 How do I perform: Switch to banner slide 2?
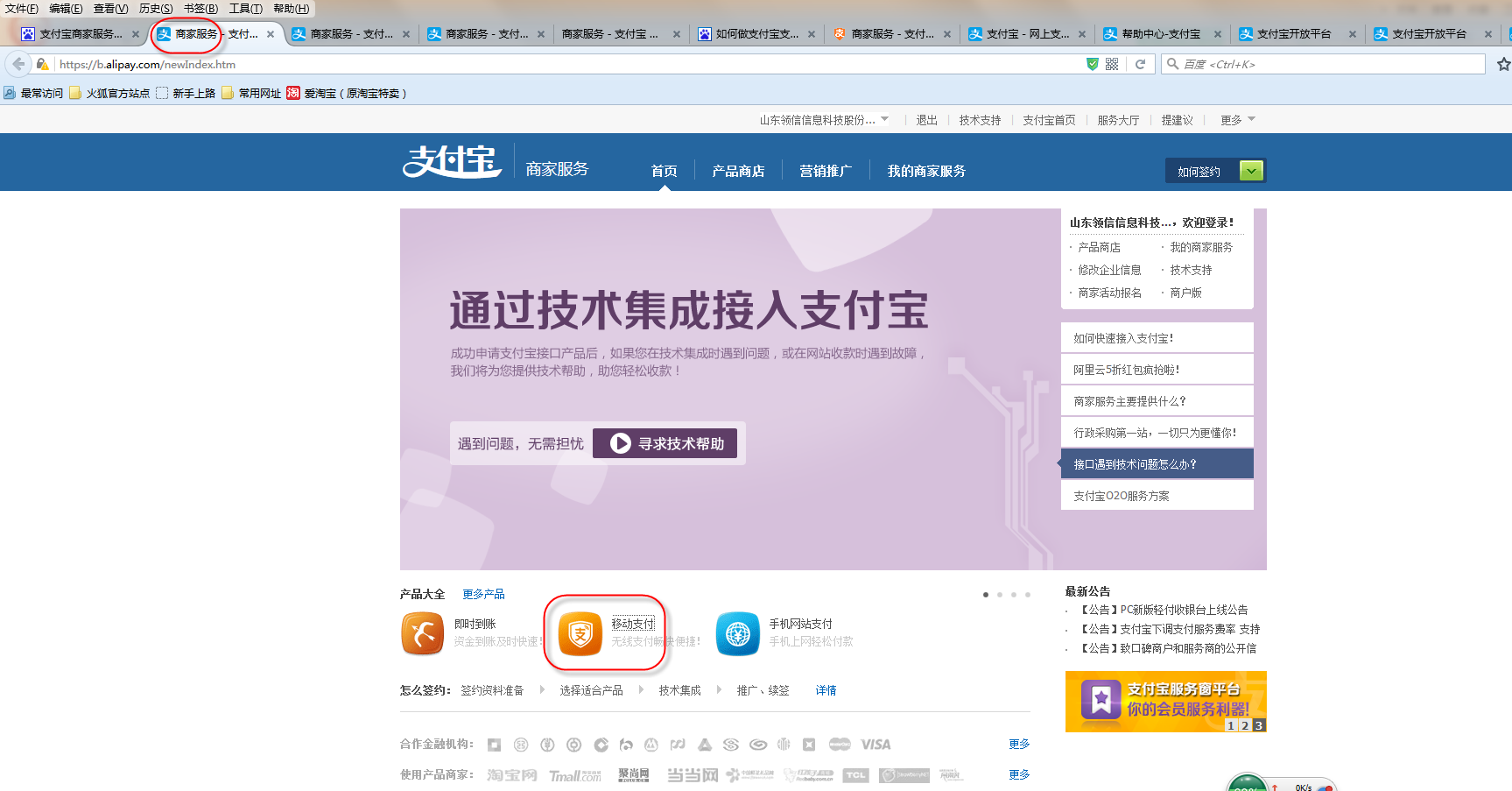tap(1245, 725)
